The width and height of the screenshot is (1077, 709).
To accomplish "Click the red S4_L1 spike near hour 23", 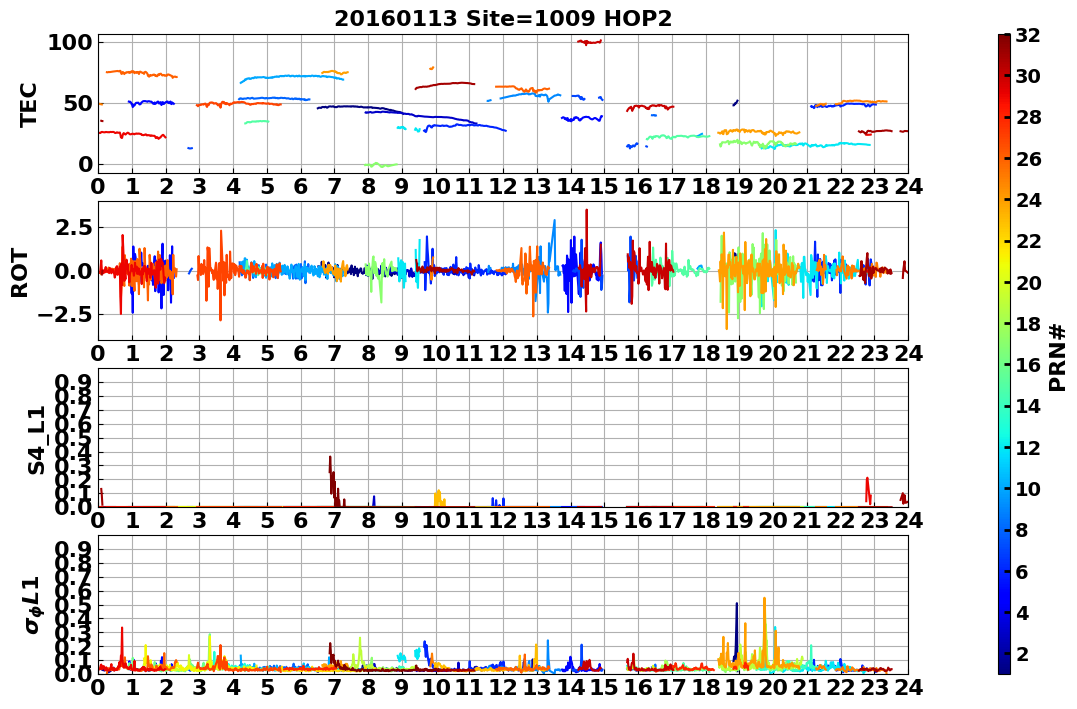I will 868,489.
